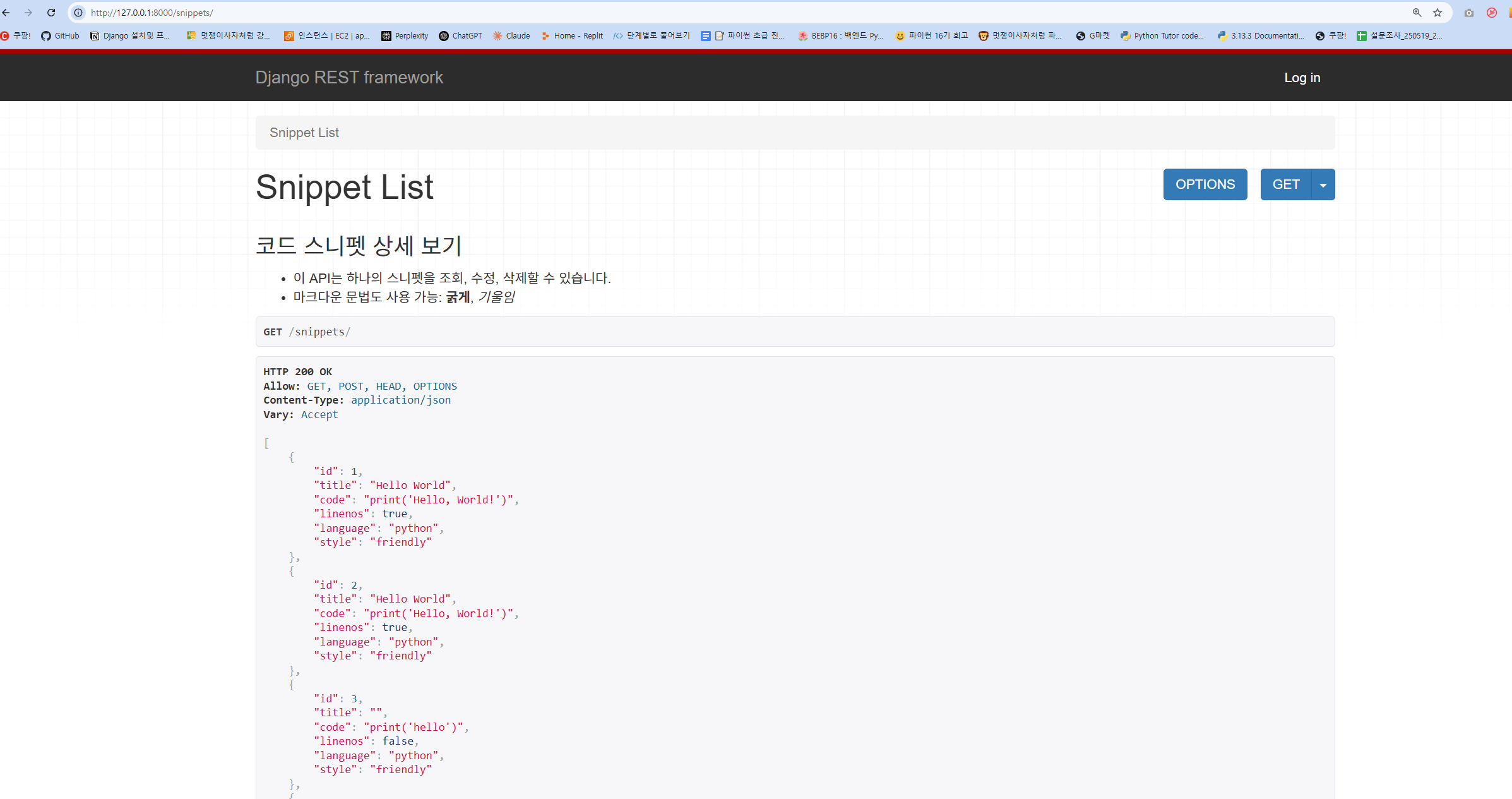Open the zoom magnifier in address bar
Viewport: 1512px width, 799px height.
coord(1417,13)
